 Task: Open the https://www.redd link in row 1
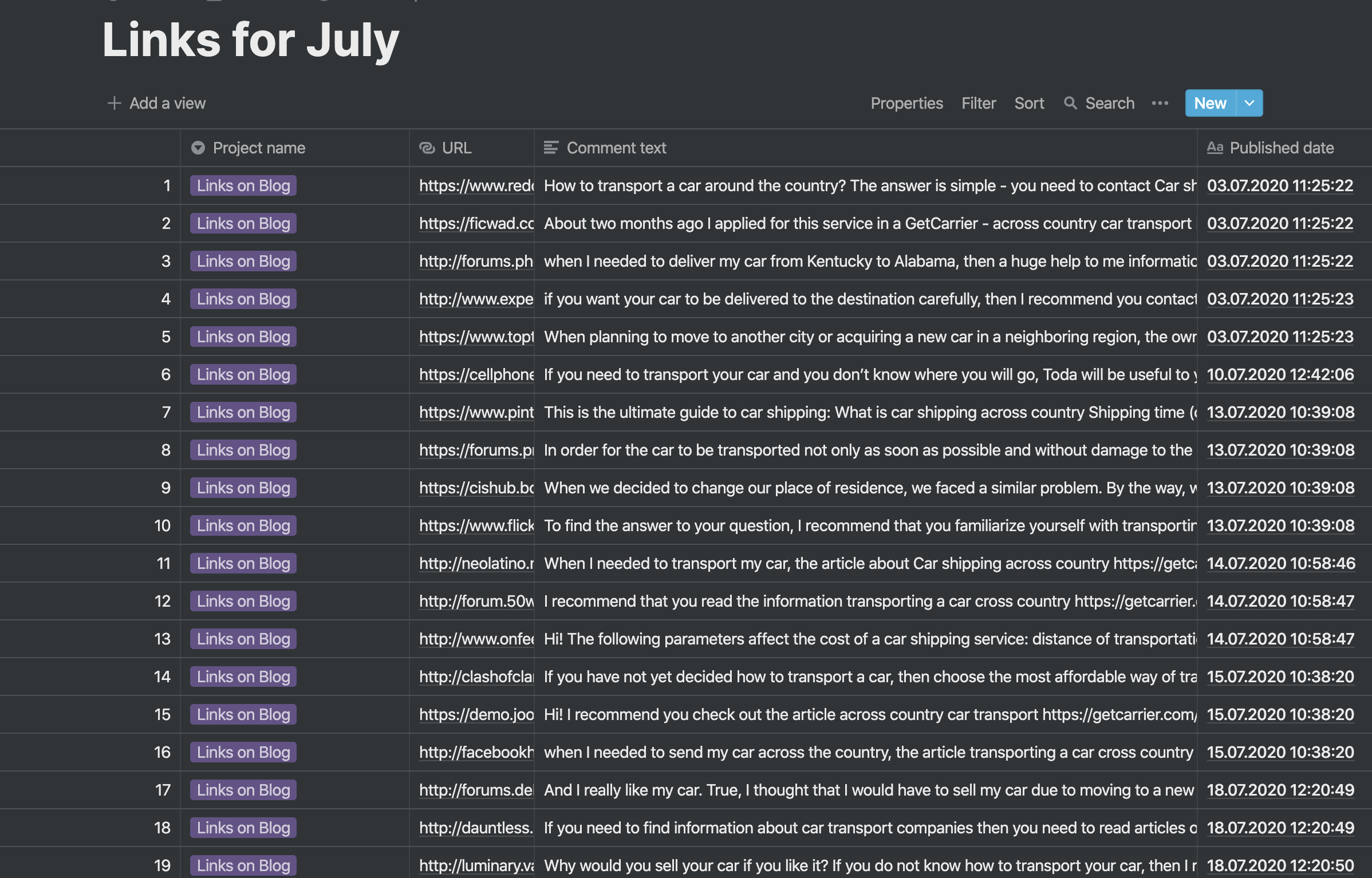(x=475, y=185)
